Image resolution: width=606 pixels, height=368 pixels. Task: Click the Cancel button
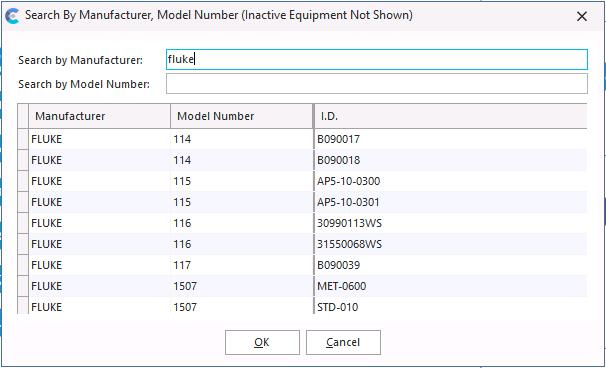[343, 342]
